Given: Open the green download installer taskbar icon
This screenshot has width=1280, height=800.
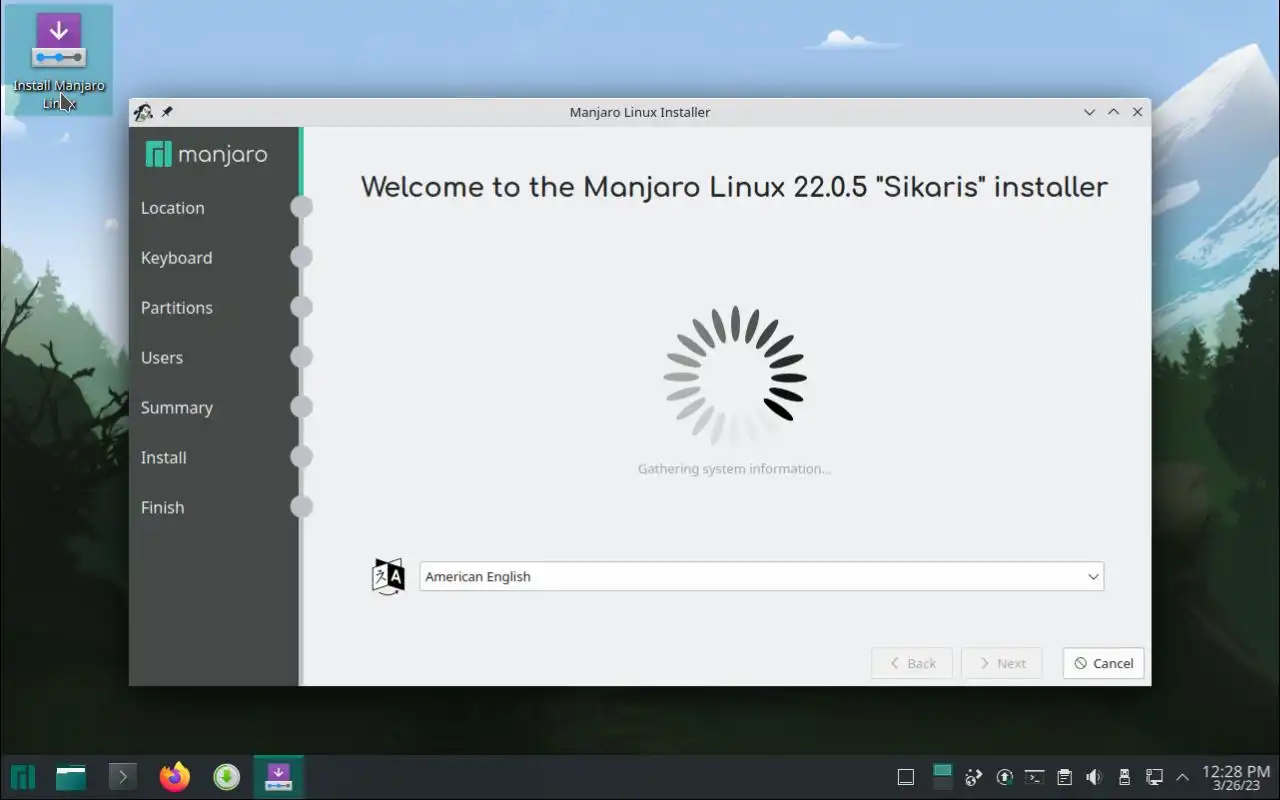Looking at the screenshot, I should [x=227, y=777].
